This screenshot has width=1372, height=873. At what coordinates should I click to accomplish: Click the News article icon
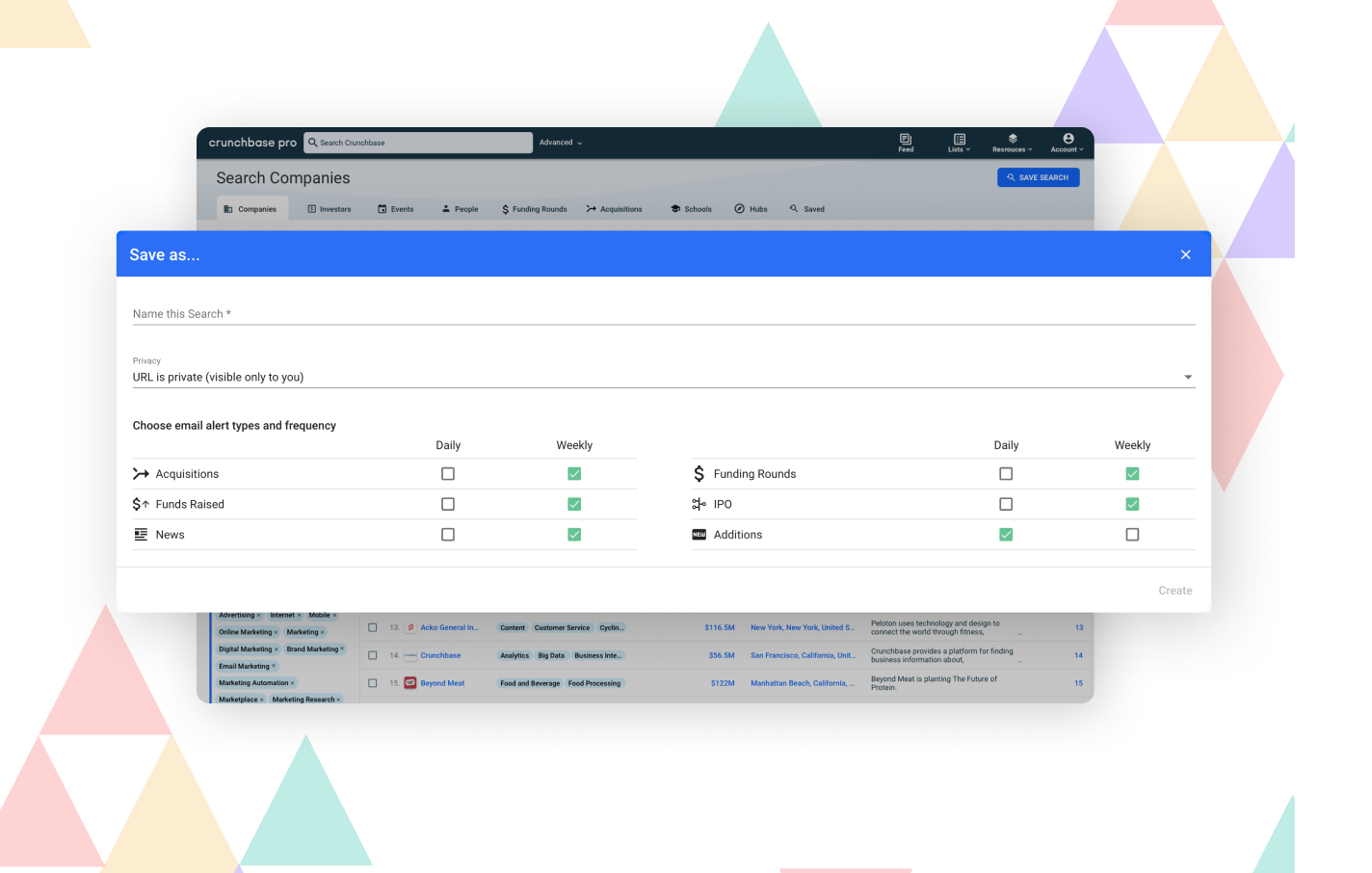pyautogui.click(x=141, y=534)
